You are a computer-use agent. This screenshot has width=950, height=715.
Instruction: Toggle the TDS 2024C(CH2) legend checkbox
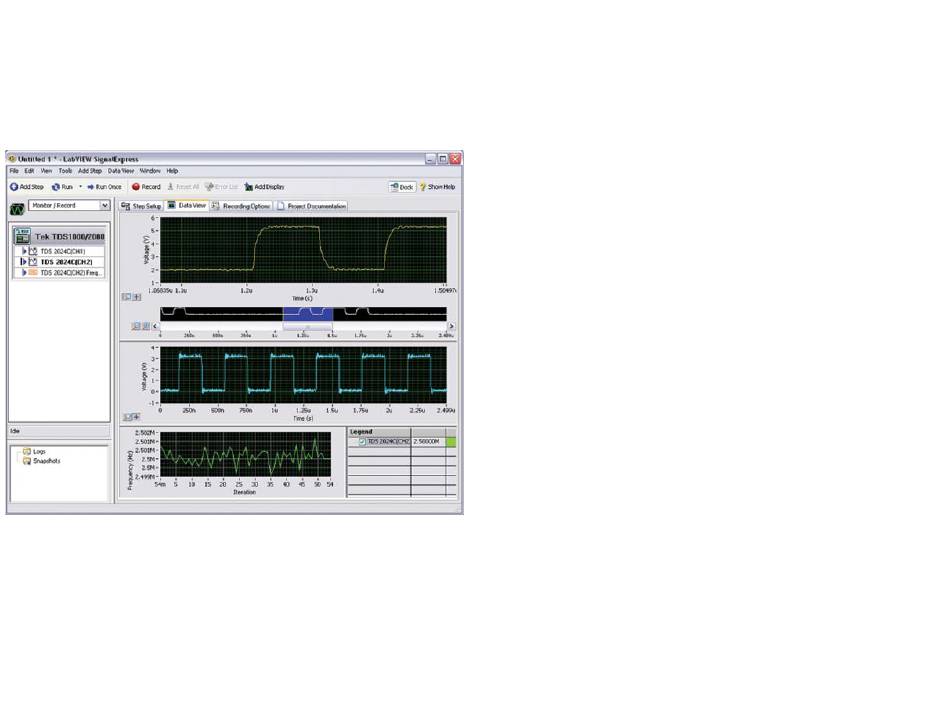pos(362,442)
